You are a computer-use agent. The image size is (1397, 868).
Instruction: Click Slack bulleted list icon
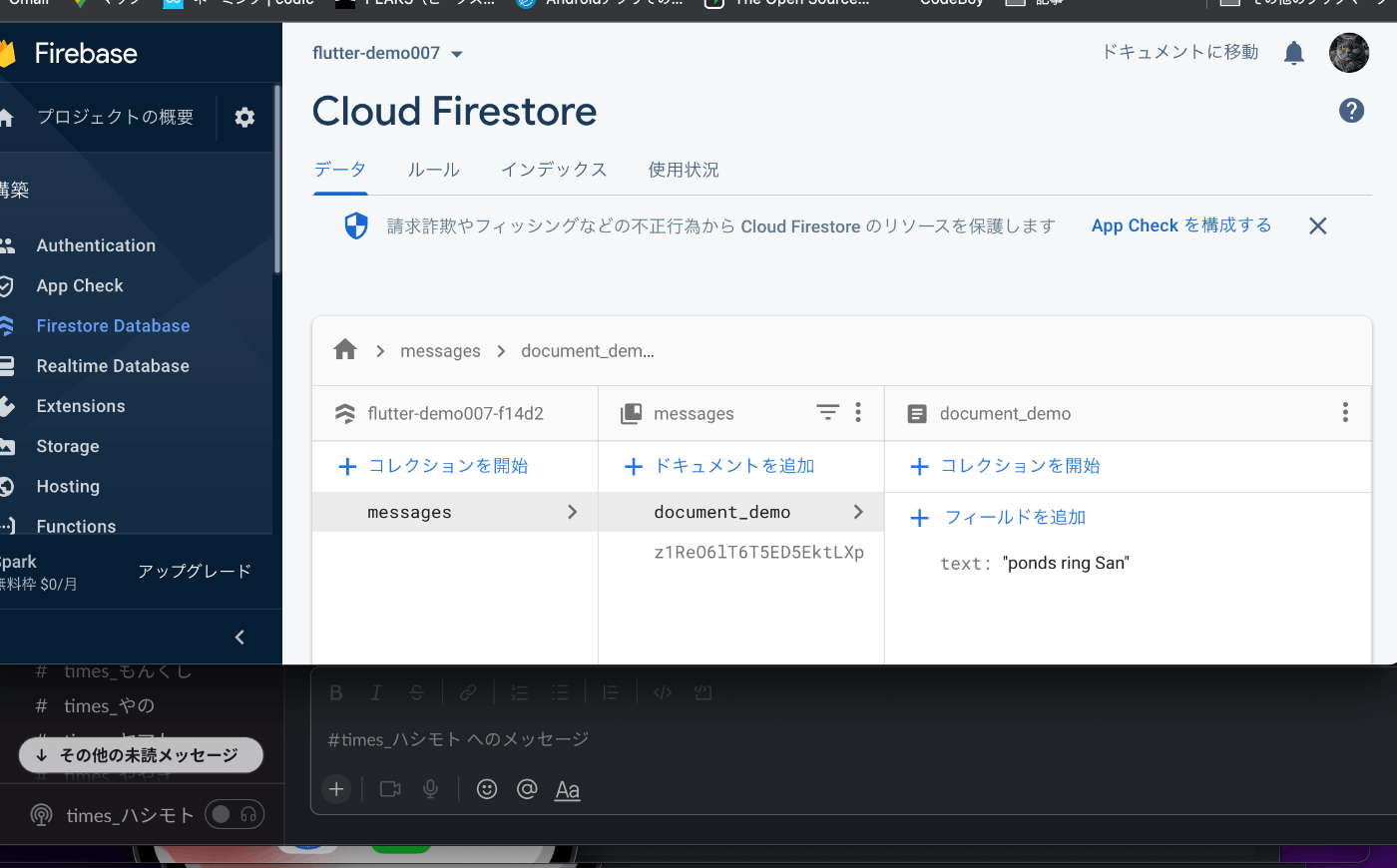pos(560,692)
